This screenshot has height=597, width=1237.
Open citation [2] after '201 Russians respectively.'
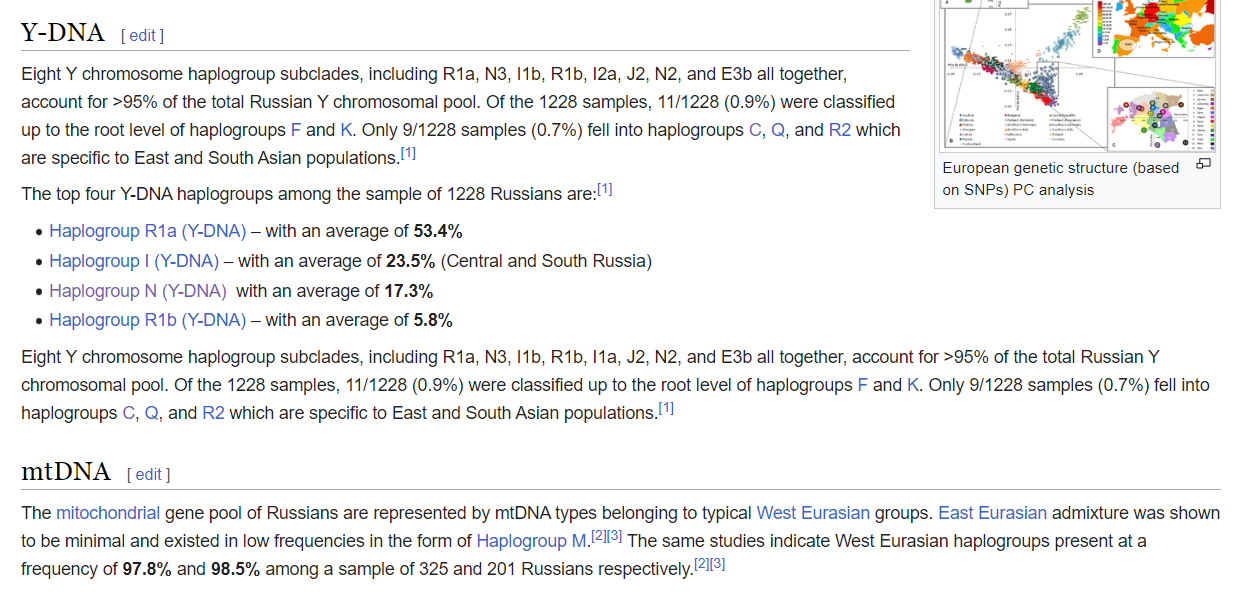coord(701,565)
